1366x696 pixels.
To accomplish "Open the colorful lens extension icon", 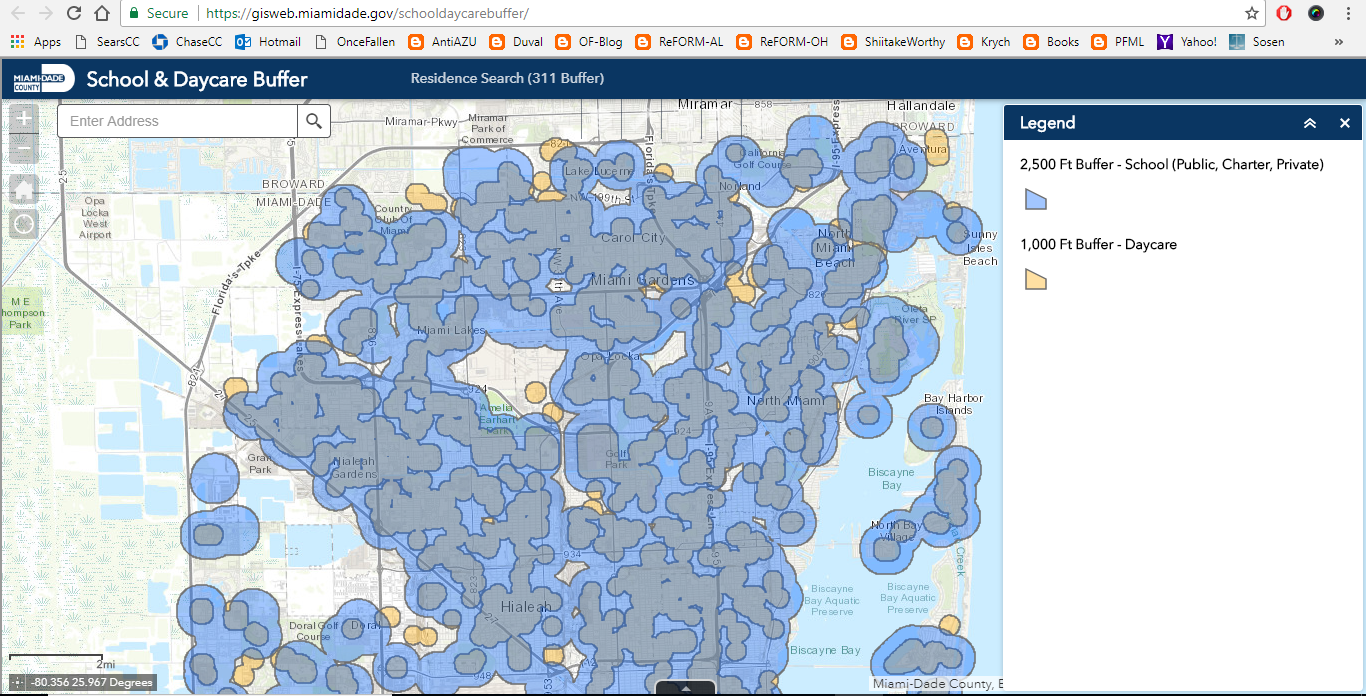I will (1316, 13).
